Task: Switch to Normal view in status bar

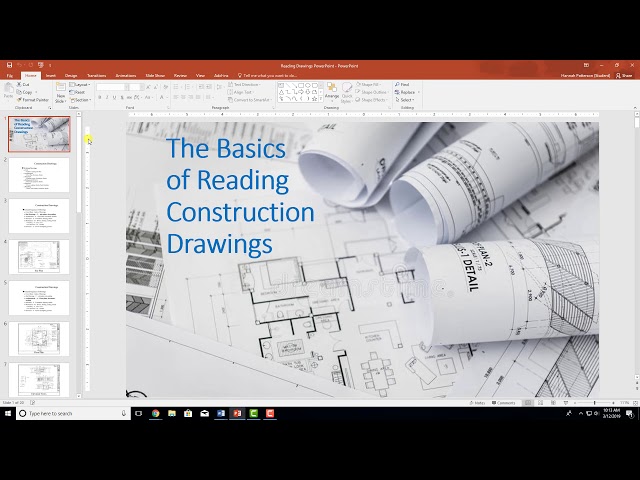Action: 528,403
